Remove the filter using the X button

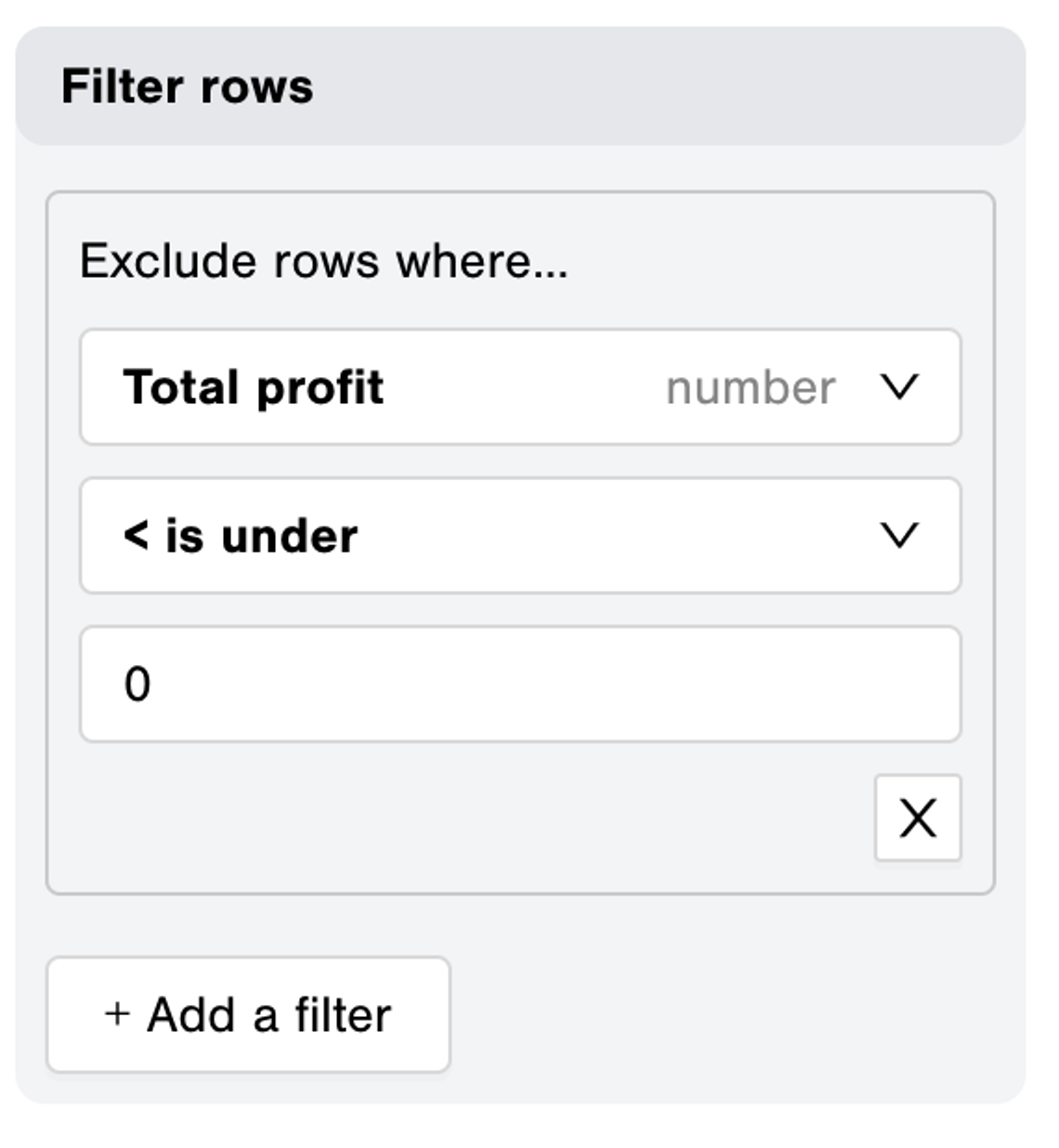pos(917,817)
